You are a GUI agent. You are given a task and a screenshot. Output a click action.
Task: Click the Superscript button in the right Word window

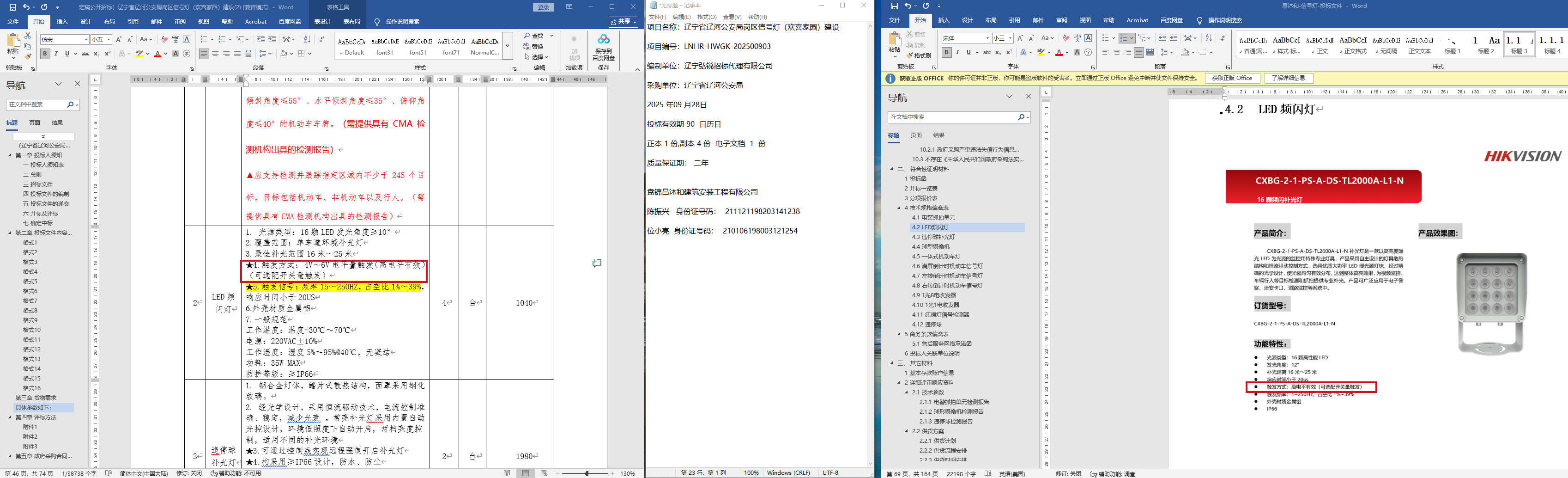coord(1009,52)
